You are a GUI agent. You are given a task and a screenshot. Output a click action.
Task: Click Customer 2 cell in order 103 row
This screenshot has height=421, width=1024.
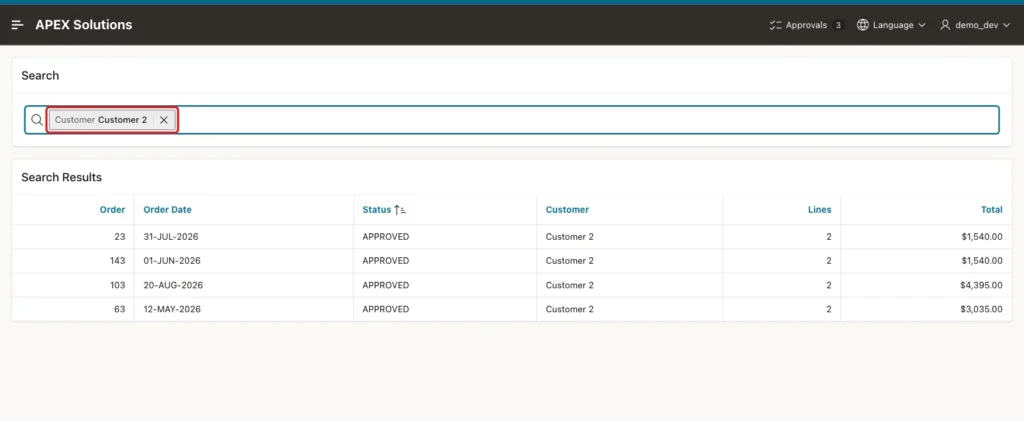(x=569, y=285)
